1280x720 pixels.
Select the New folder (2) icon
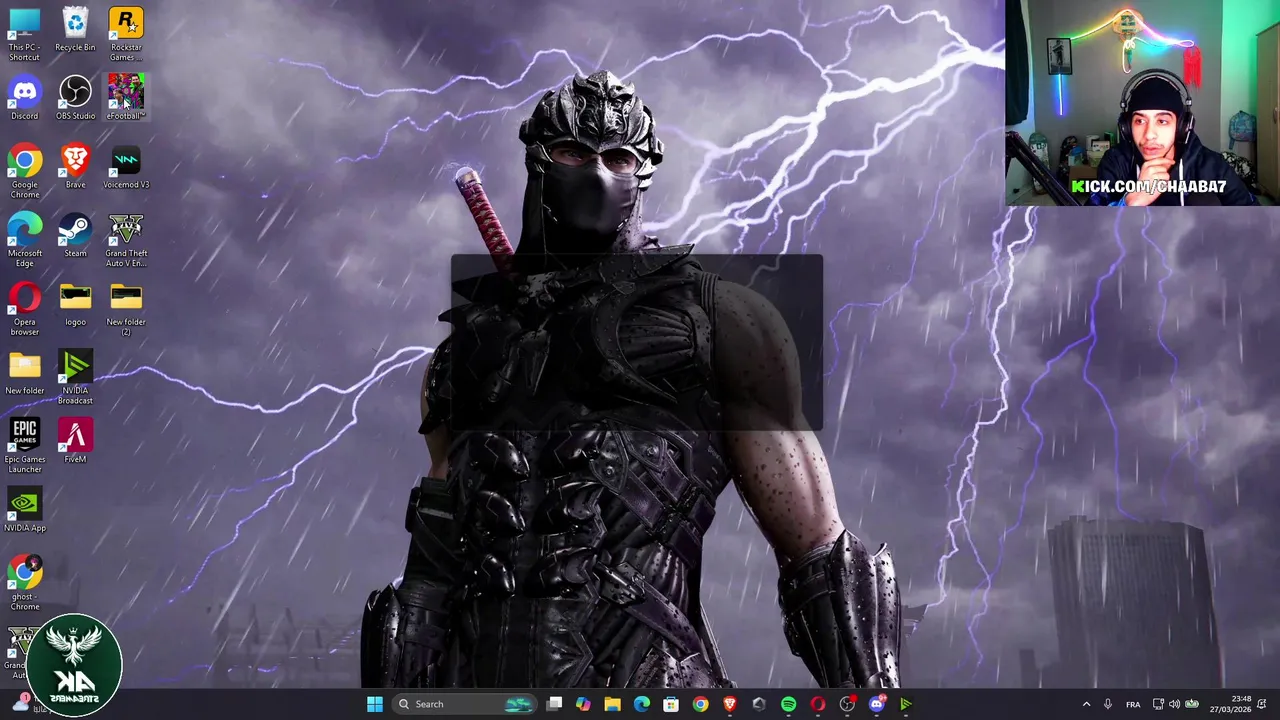[x=126, y=308]
